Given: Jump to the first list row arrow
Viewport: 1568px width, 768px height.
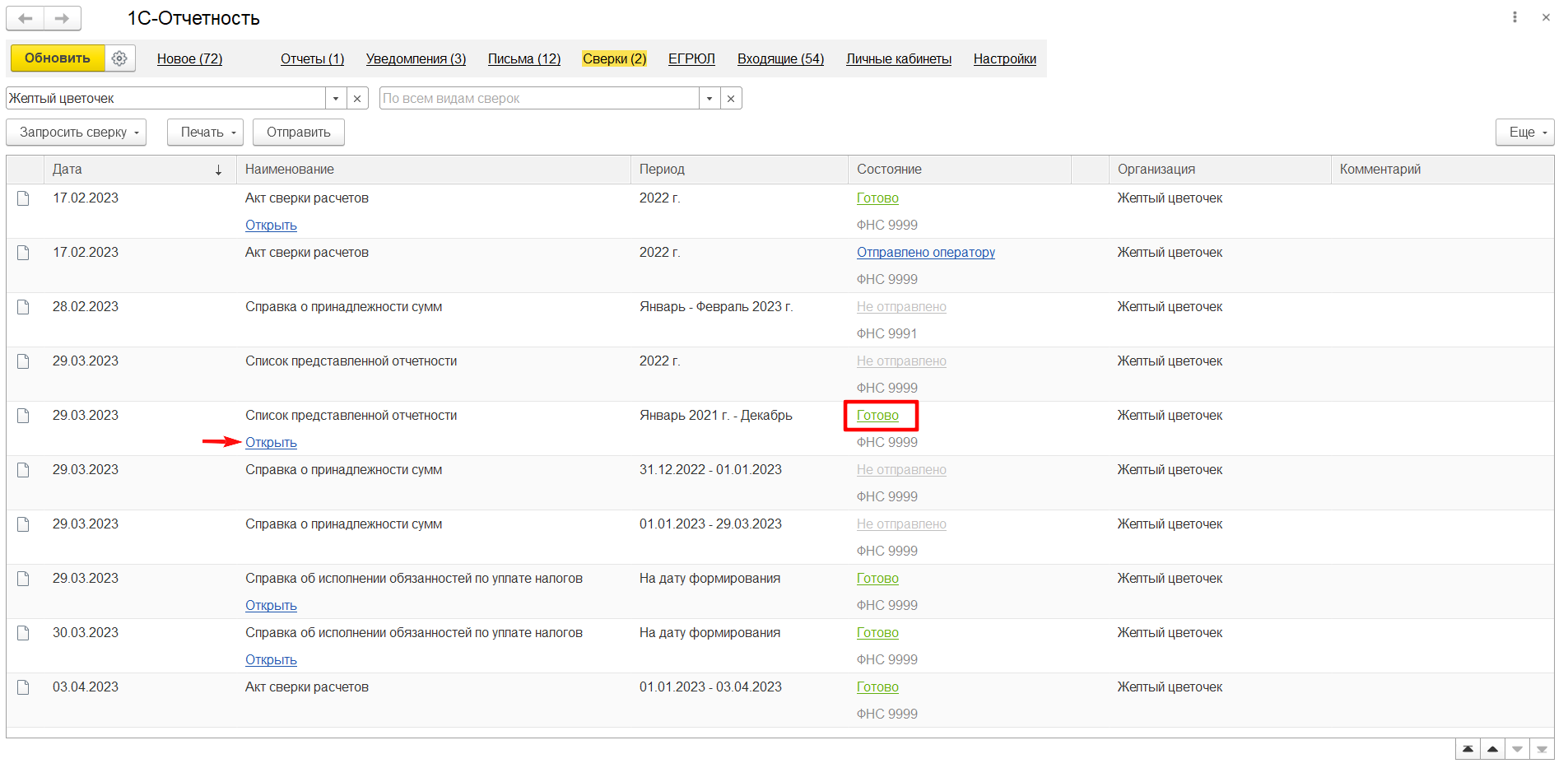Looking at the screenshot, I should 1468,749.
